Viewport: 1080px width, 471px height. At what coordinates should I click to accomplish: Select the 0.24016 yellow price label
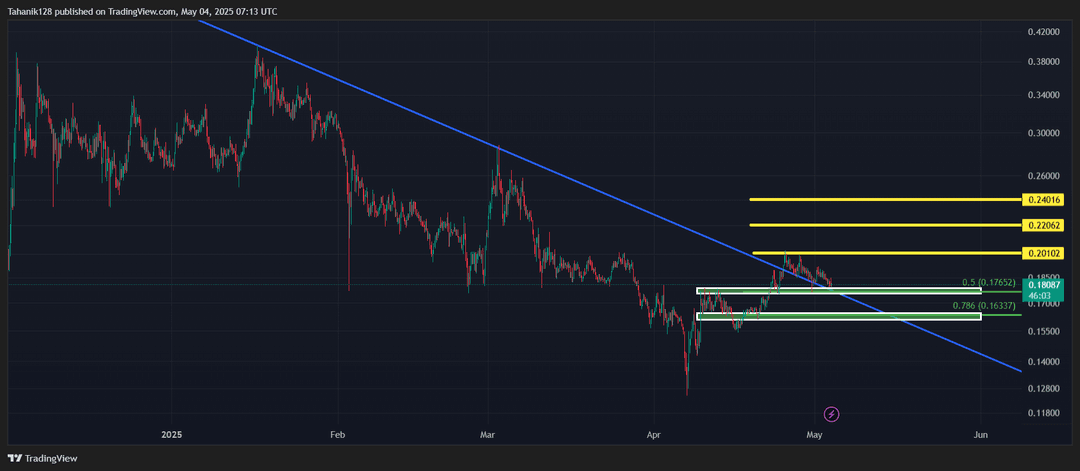coord(1045,200)
